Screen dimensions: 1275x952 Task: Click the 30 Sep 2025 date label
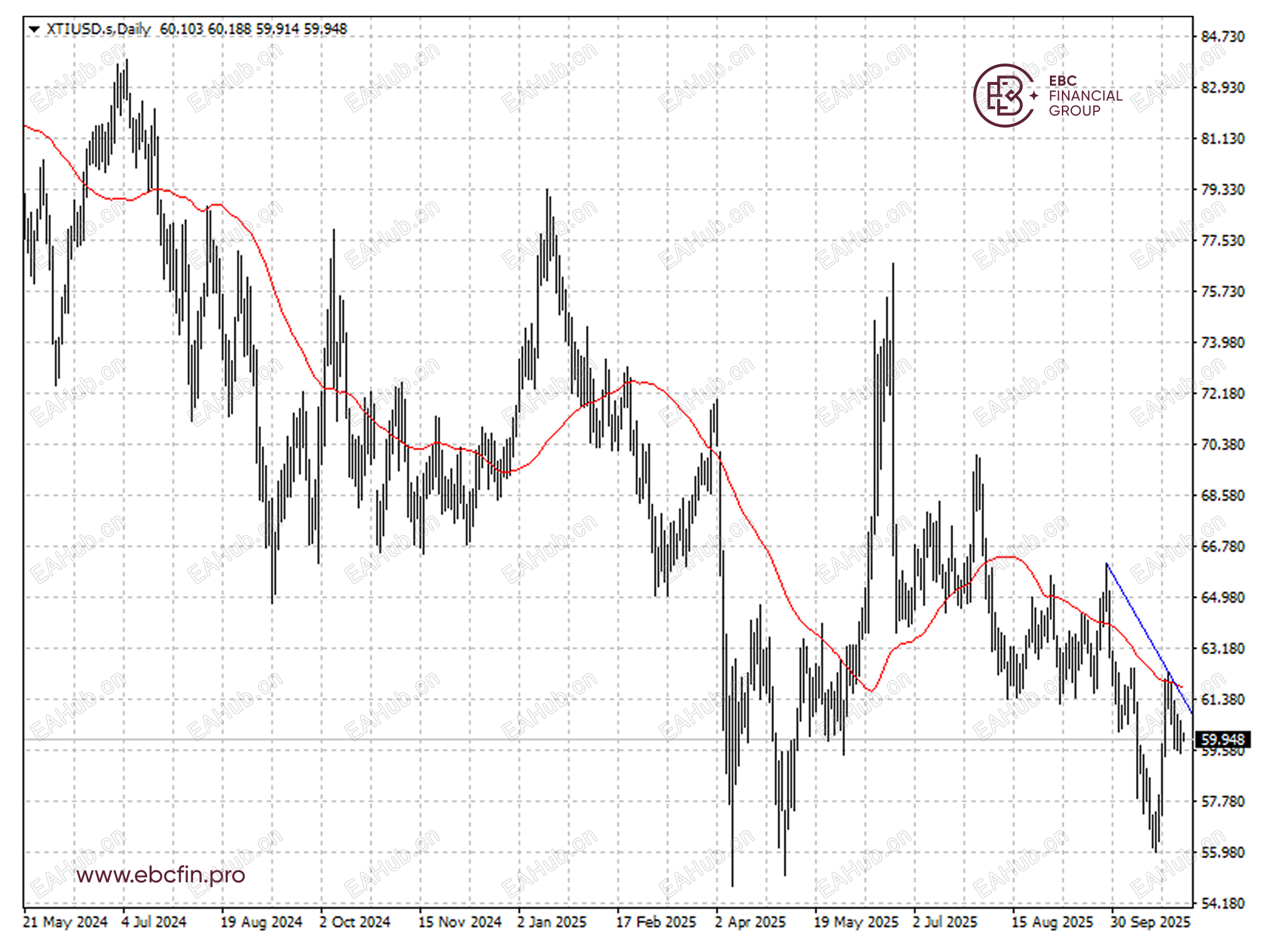(x=1150, y=922)
